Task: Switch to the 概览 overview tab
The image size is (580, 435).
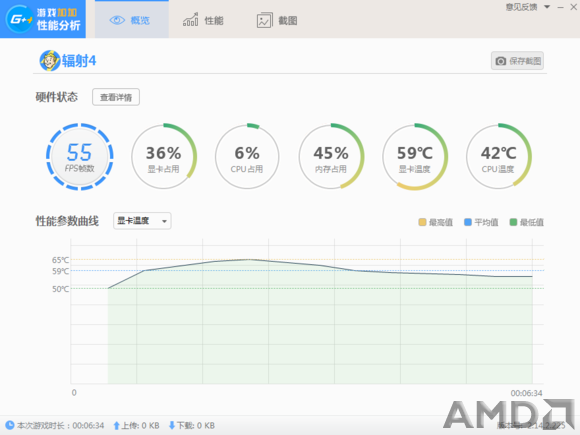Action: point(132,20)
